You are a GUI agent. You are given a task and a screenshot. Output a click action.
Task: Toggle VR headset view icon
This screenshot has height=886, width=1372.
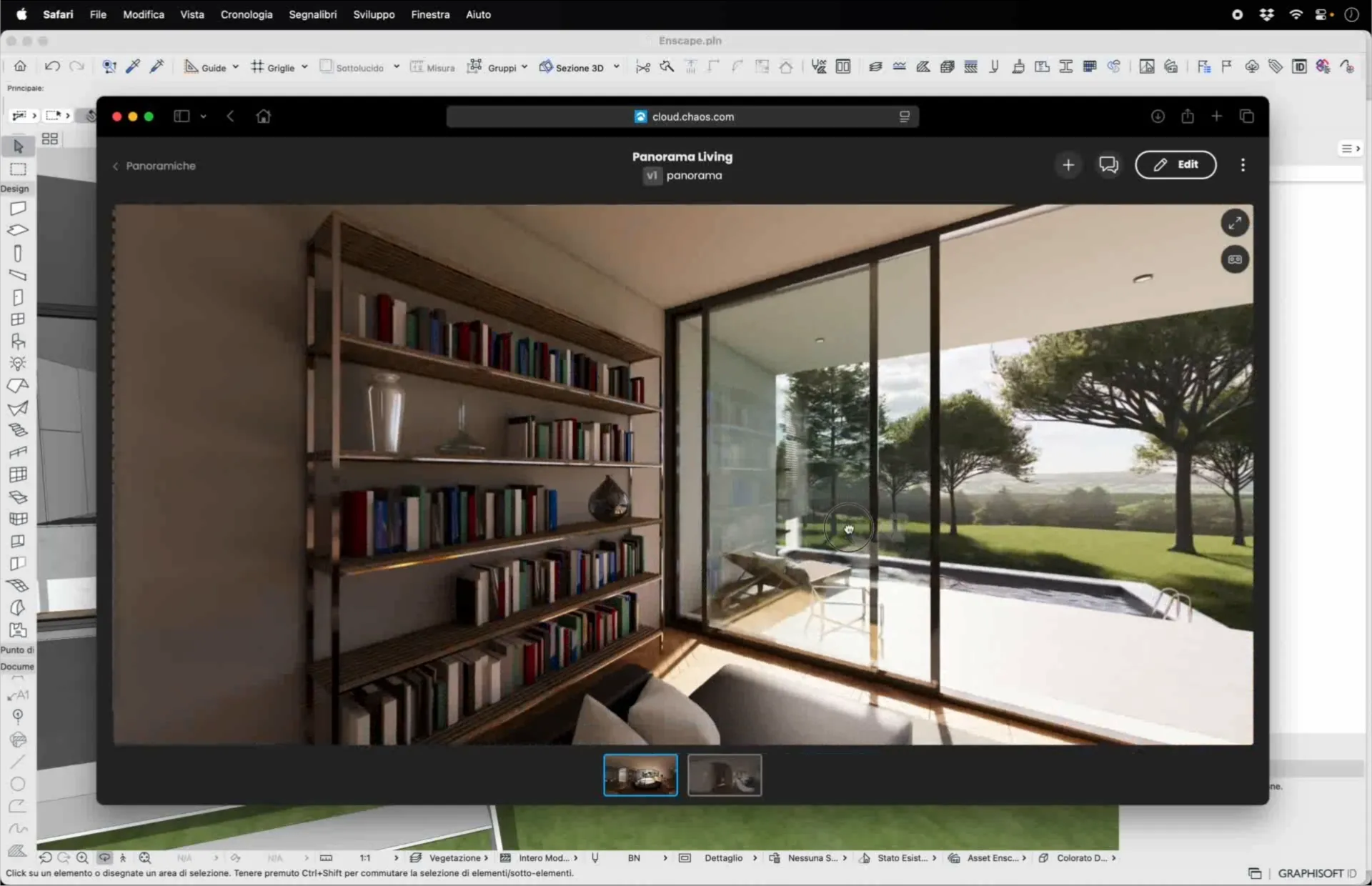[x=1234, y=259]
